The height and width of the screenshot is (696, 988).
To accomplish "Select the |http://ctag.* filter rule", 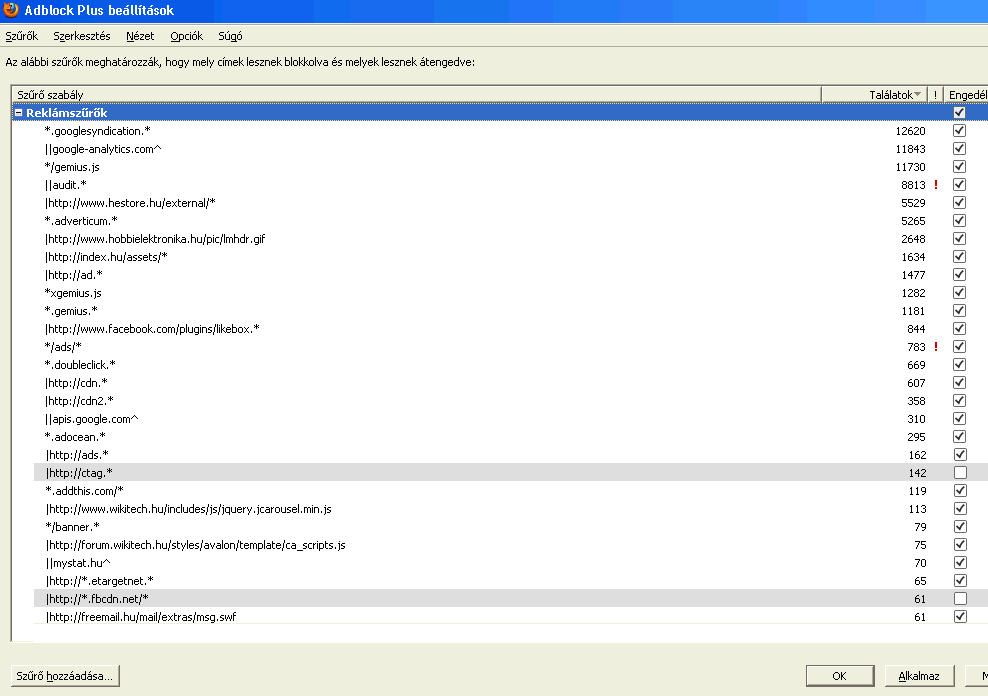I will 79,472.
